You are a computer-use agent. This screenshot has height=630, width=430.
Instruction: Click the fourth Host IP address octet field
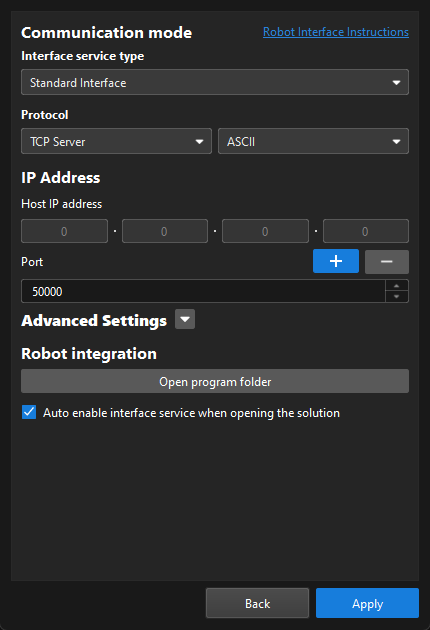pyautogui.click(x=366, y=231)
